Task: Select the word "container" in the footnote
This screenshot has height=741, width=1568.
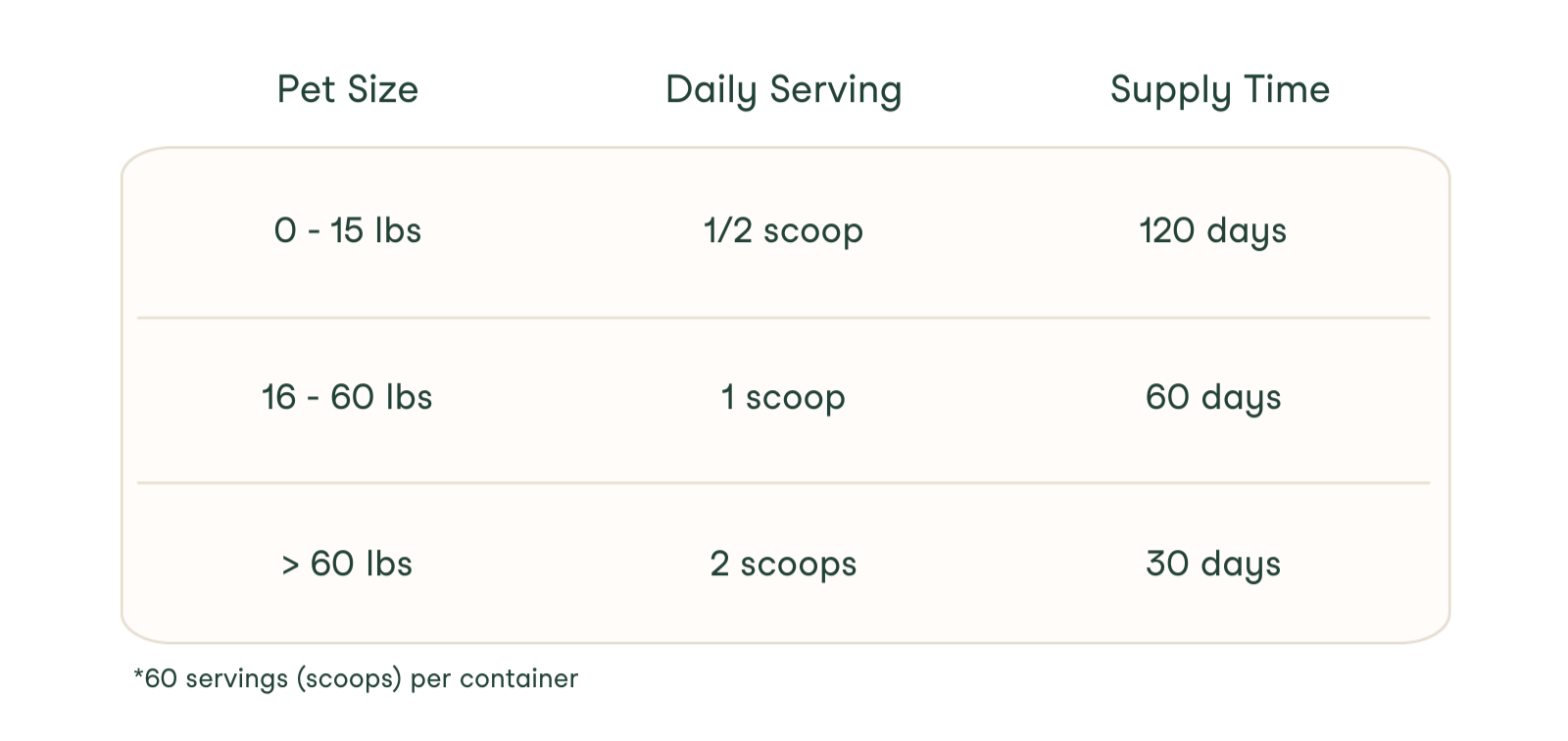Action: 518,678
